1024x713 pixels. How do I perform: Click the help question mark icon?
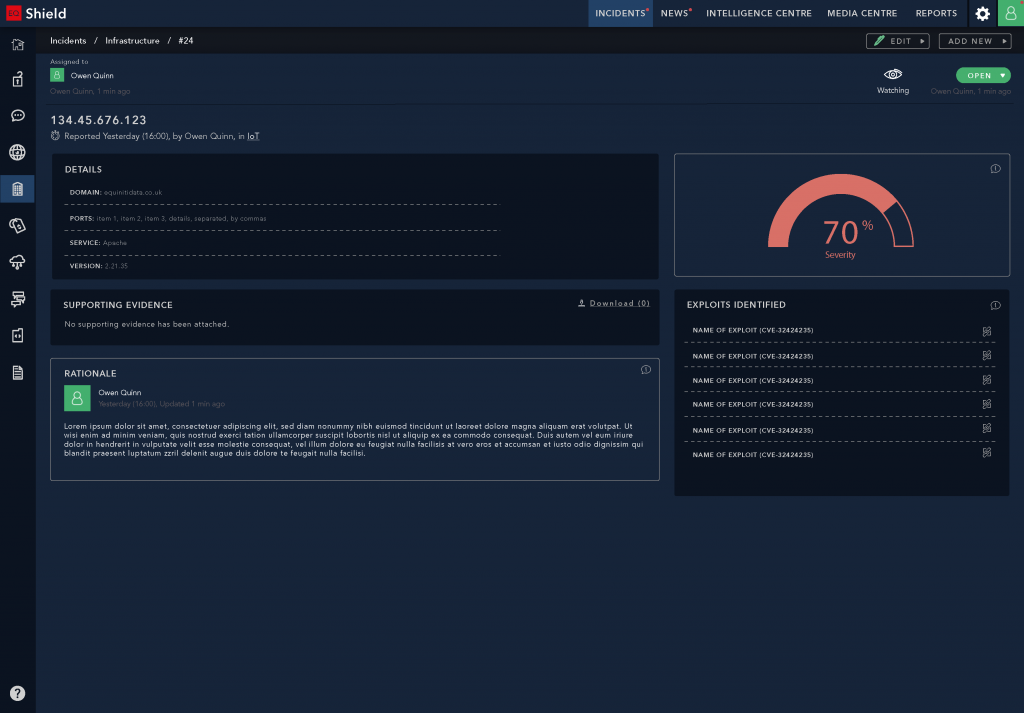(17, 693)
